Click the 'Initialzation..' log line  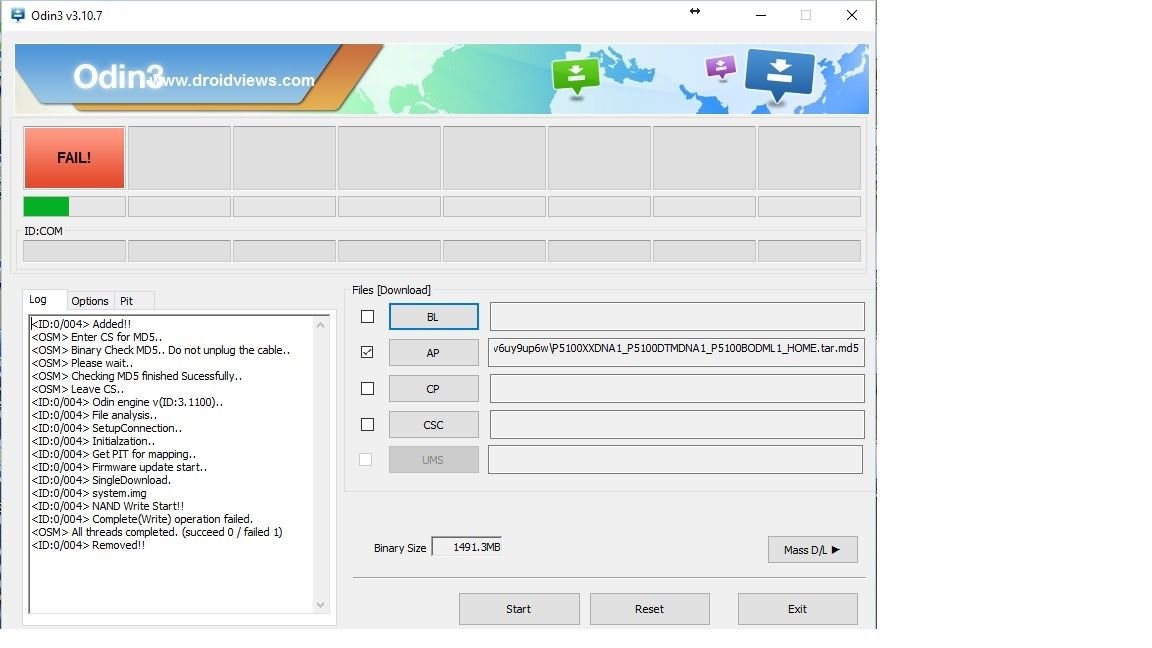93,442
